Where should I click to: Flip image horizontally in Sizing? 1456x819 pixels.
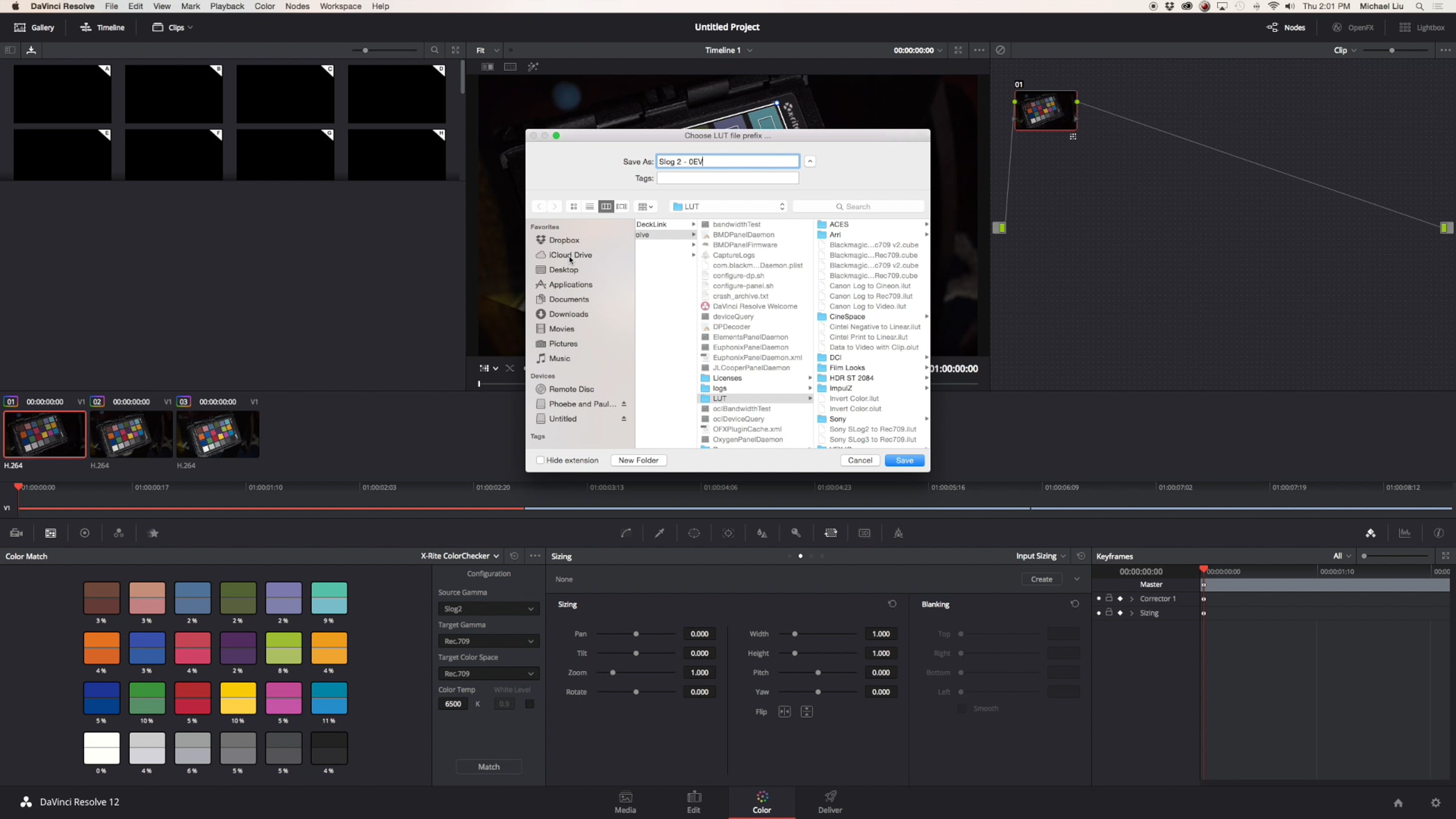[784, 712]
